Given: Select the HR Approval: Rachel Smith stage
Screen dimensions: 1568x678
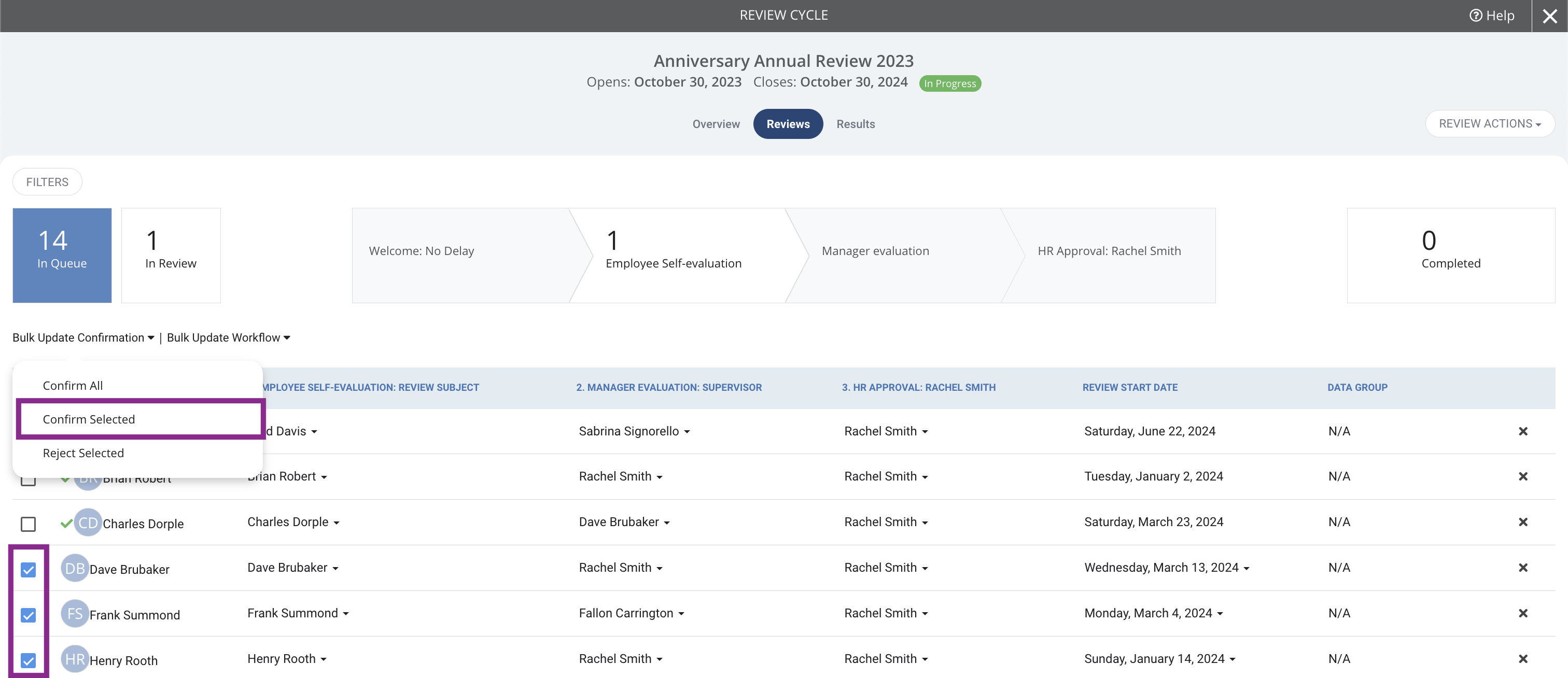Looking at the screenshot, I should [1109, 256].
